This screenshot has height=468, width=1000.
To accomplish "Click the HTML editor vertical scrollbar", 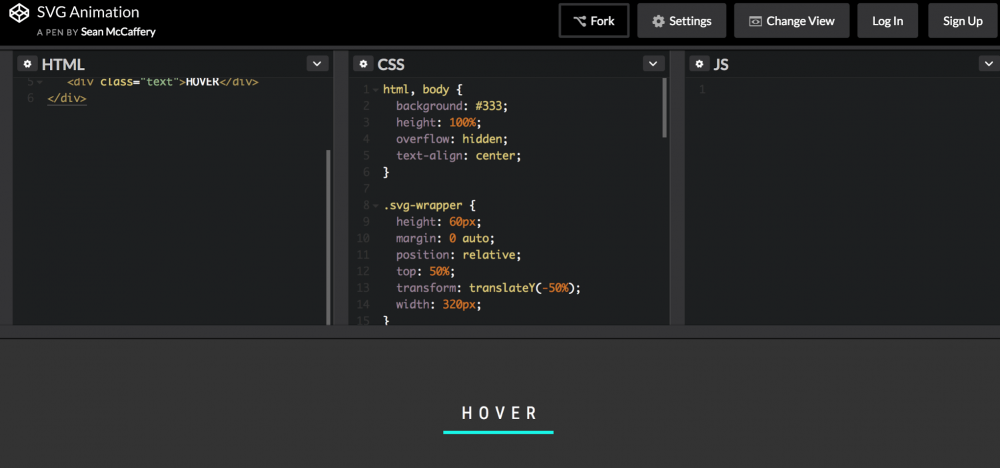I will [328, 236].
